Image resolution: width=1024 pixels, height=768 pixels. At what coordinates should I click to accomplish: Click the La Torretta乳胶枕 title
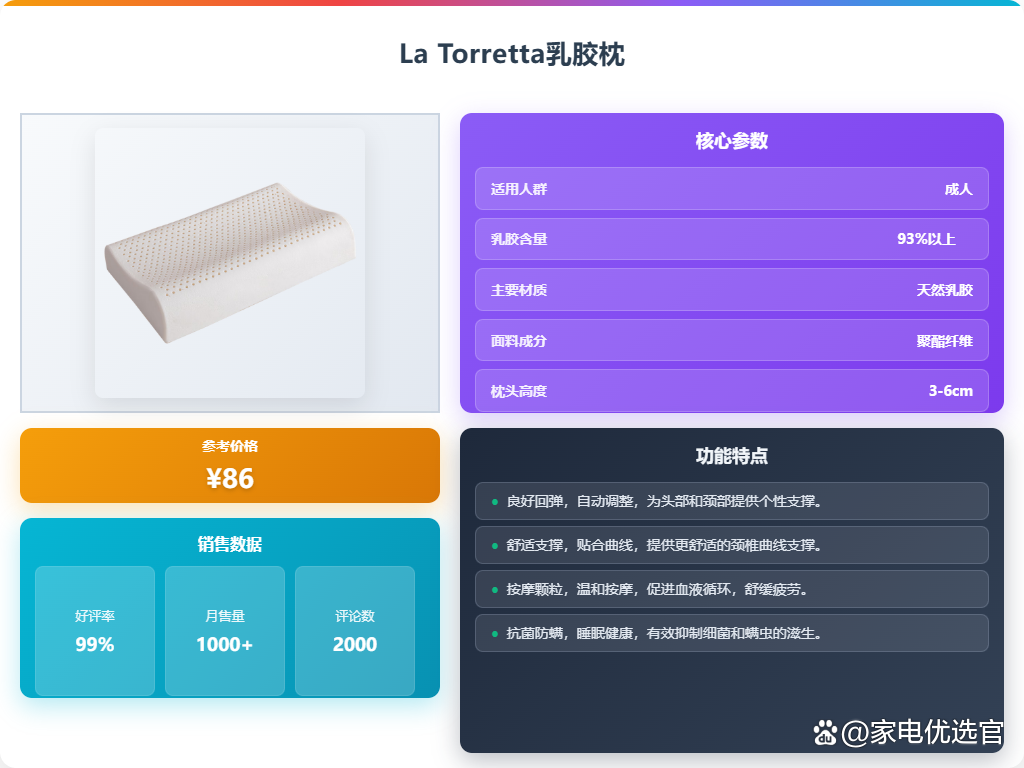tap(512, 54)
